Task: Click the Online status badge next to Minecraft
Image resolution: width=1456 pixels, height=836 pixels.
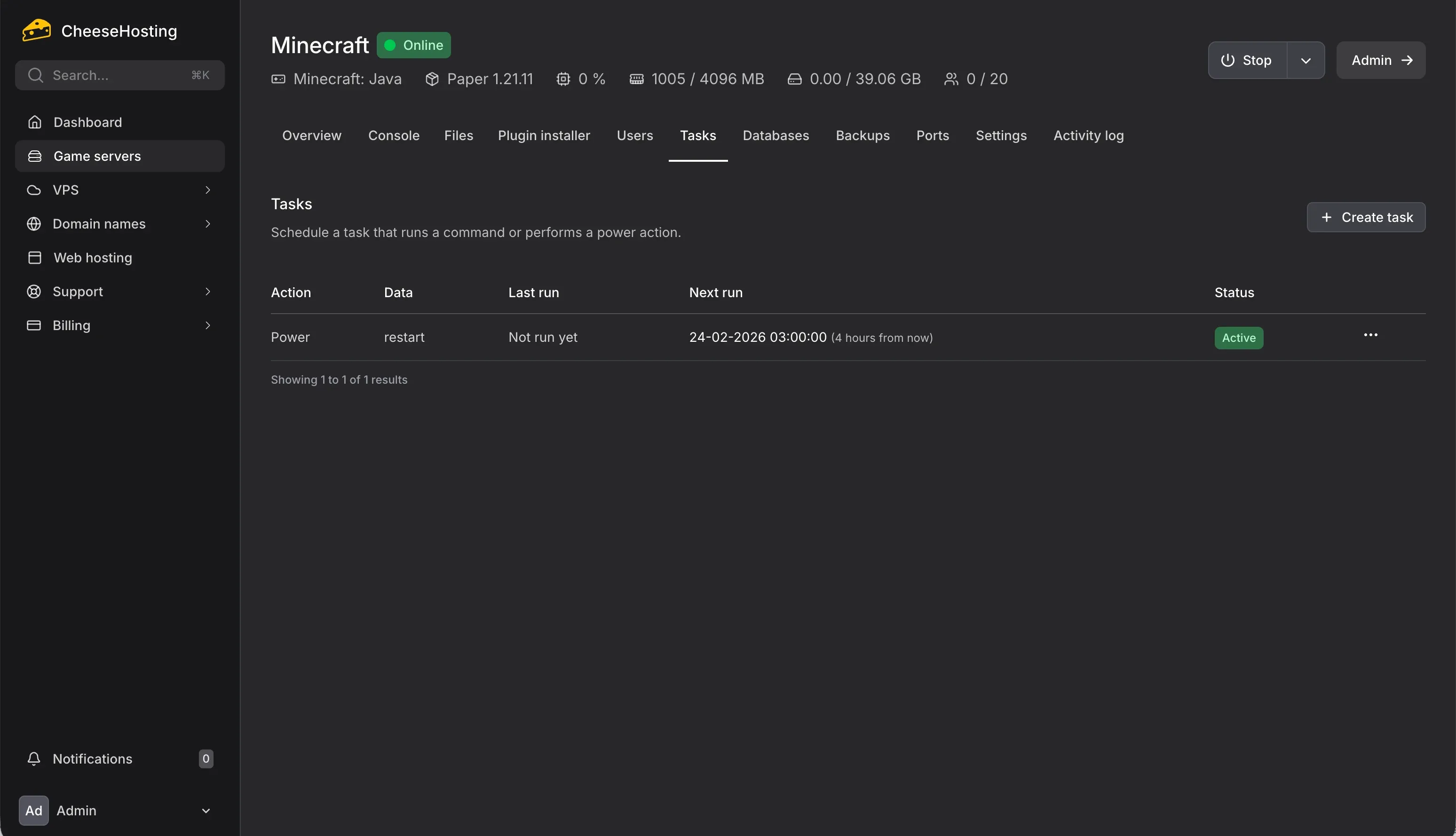Action: (413, 45)
